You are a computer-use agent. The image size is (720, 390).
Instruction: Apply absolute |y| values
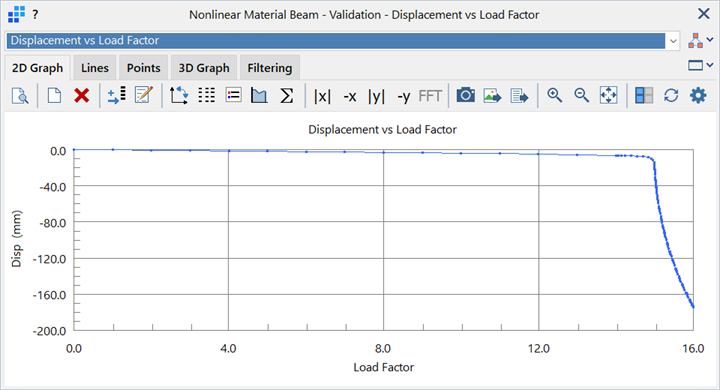(376, 96)
